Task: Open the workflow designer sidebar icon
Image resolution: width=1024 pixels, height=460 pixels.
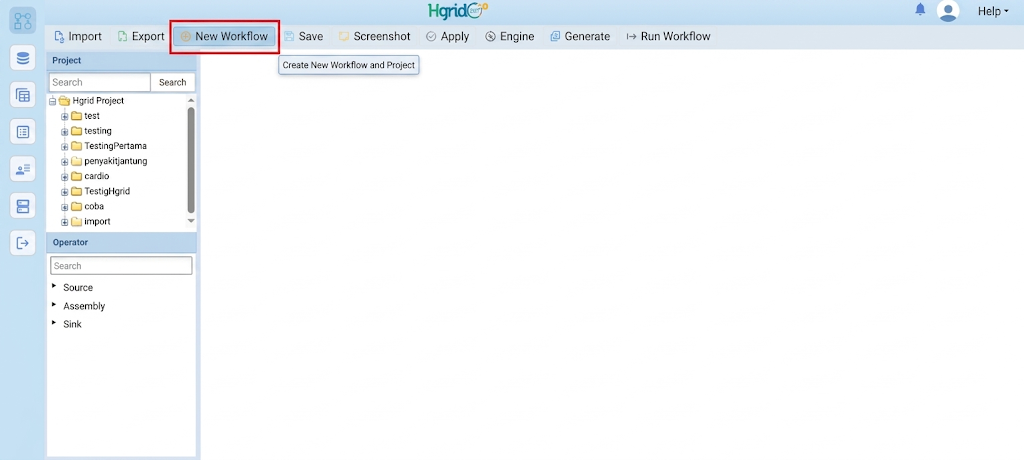Action: 23,20
